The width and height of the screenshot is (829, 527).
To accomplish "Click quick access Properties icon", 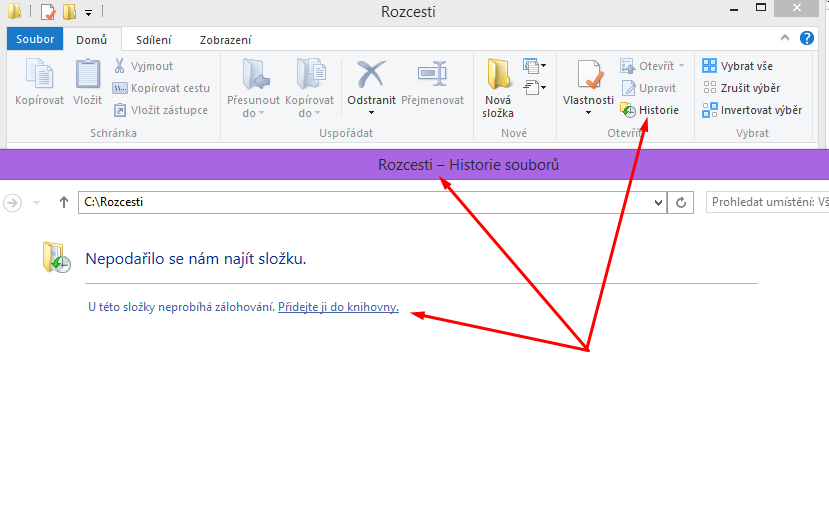I will click(x=48, y=11).
